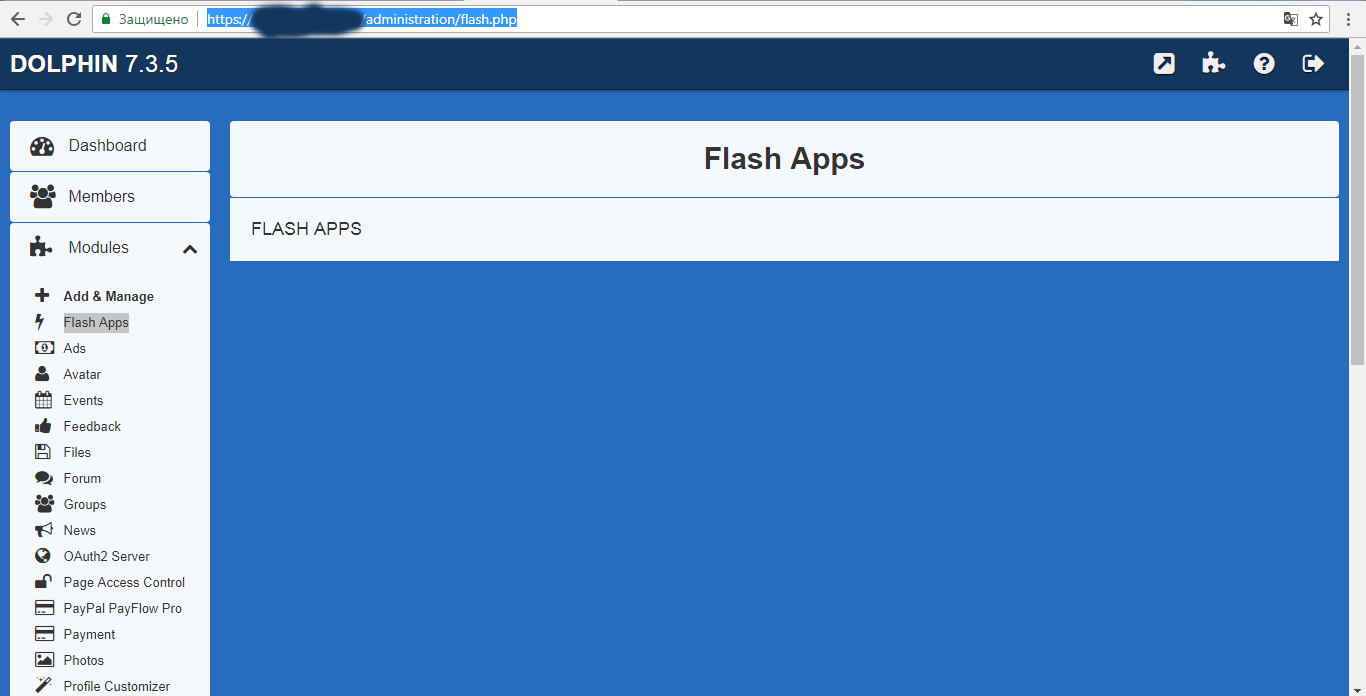
Task: Open the Members menu item
Action: tap(101, 197)
